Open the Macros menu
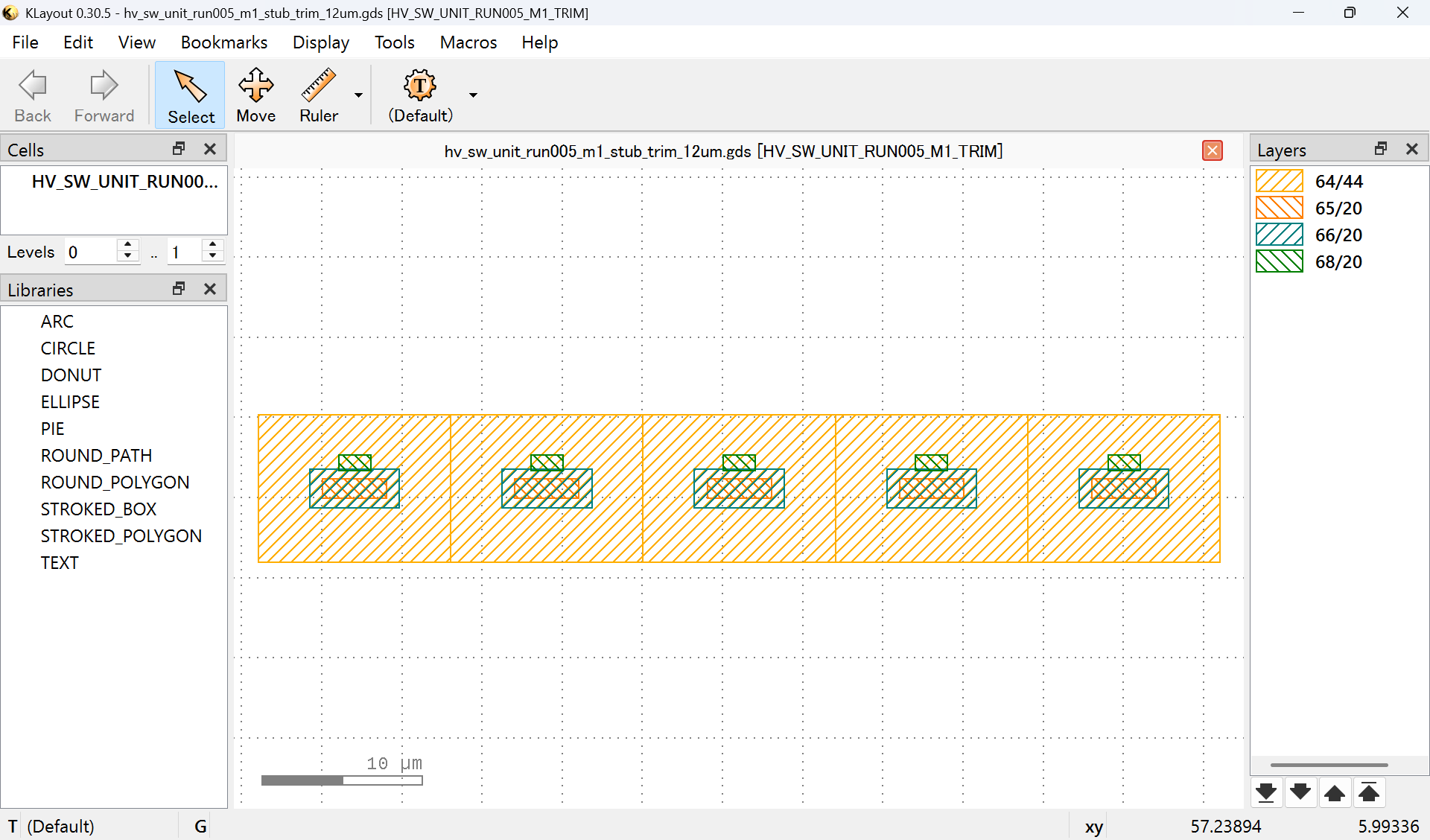Screen dimensions: 1430x840 pos(468,42)
